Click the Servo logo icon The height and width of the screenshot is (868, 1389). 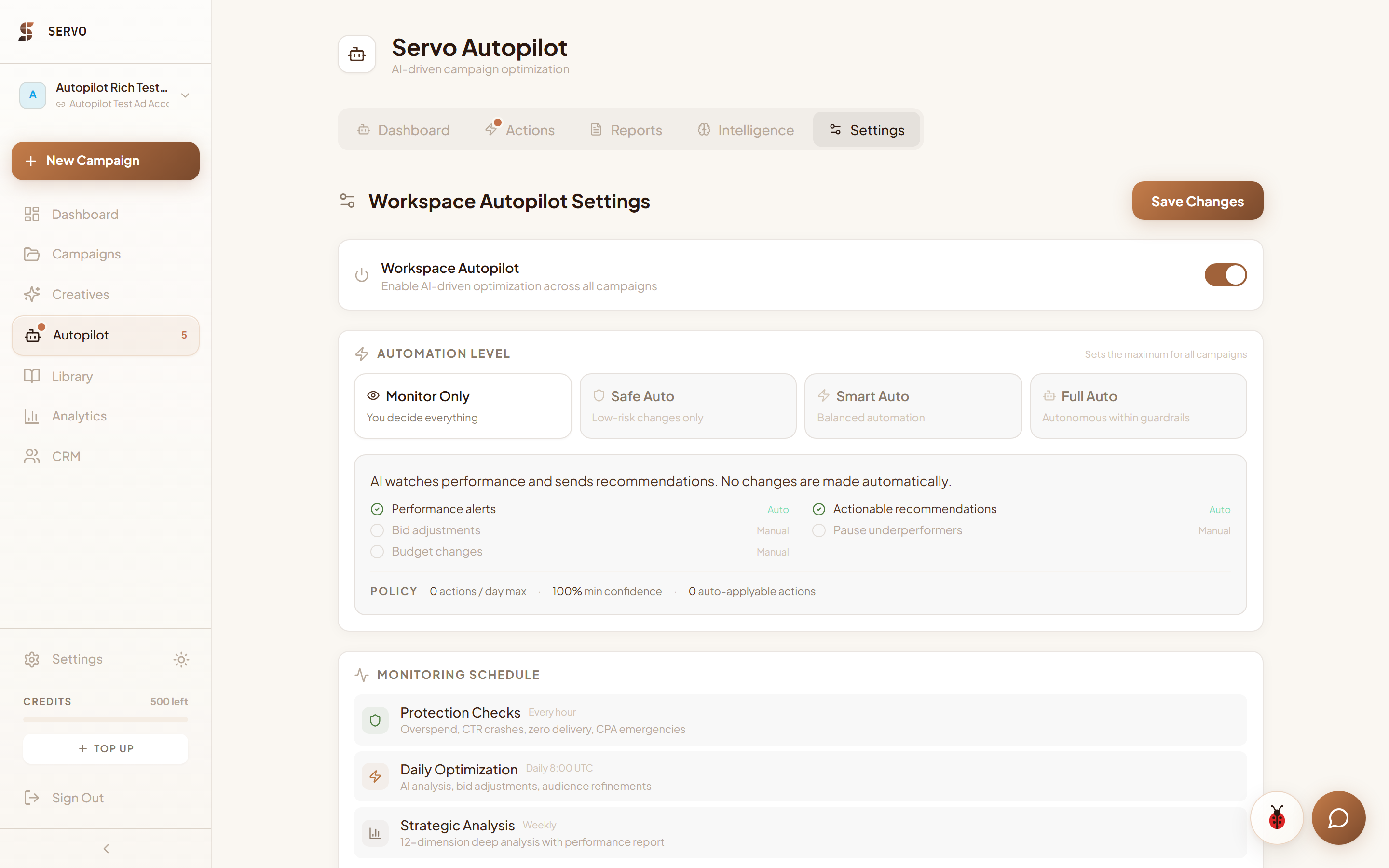click(x=26, y=31)
